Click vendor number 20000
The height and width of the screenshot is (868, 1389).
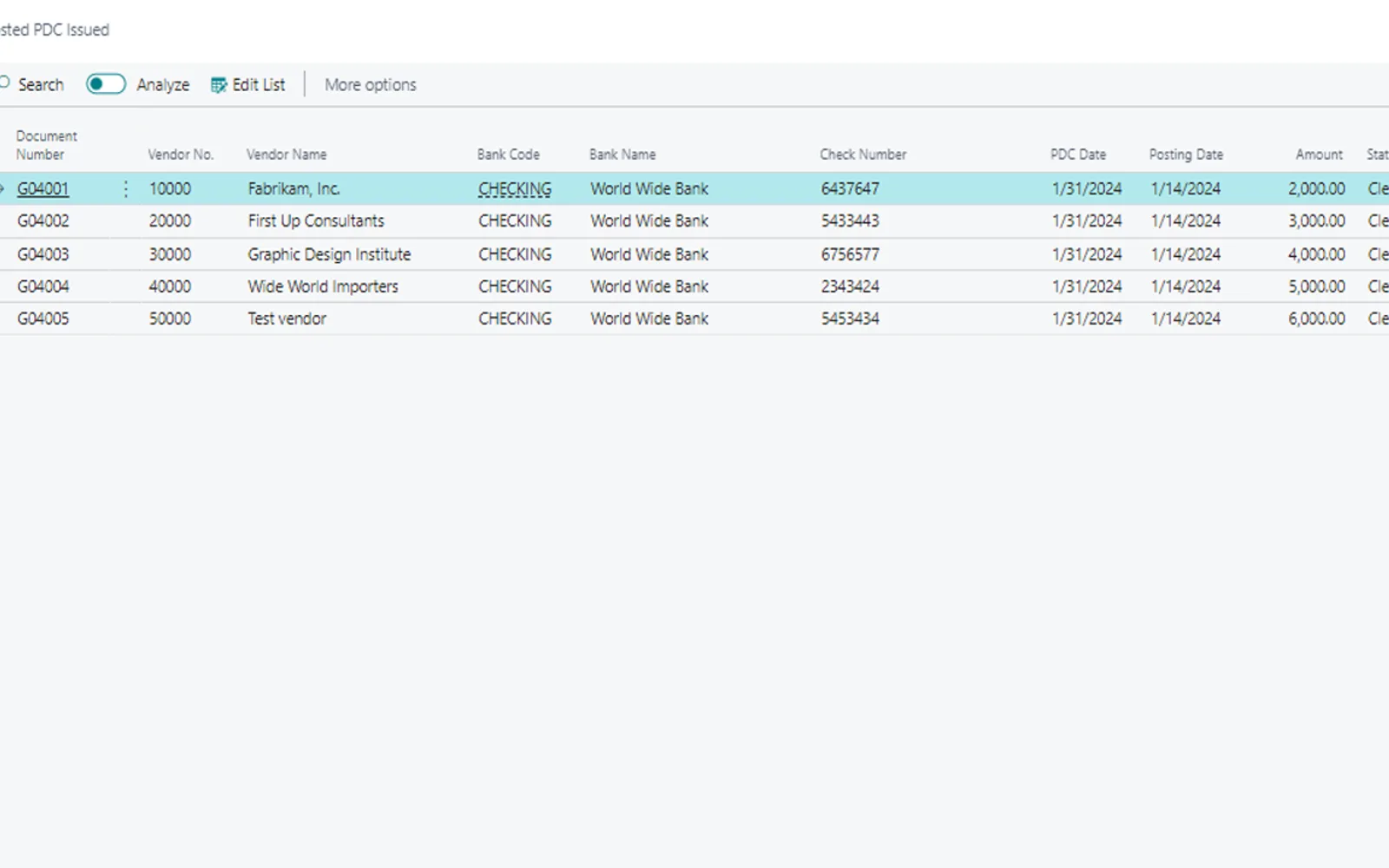coord(170,220)
